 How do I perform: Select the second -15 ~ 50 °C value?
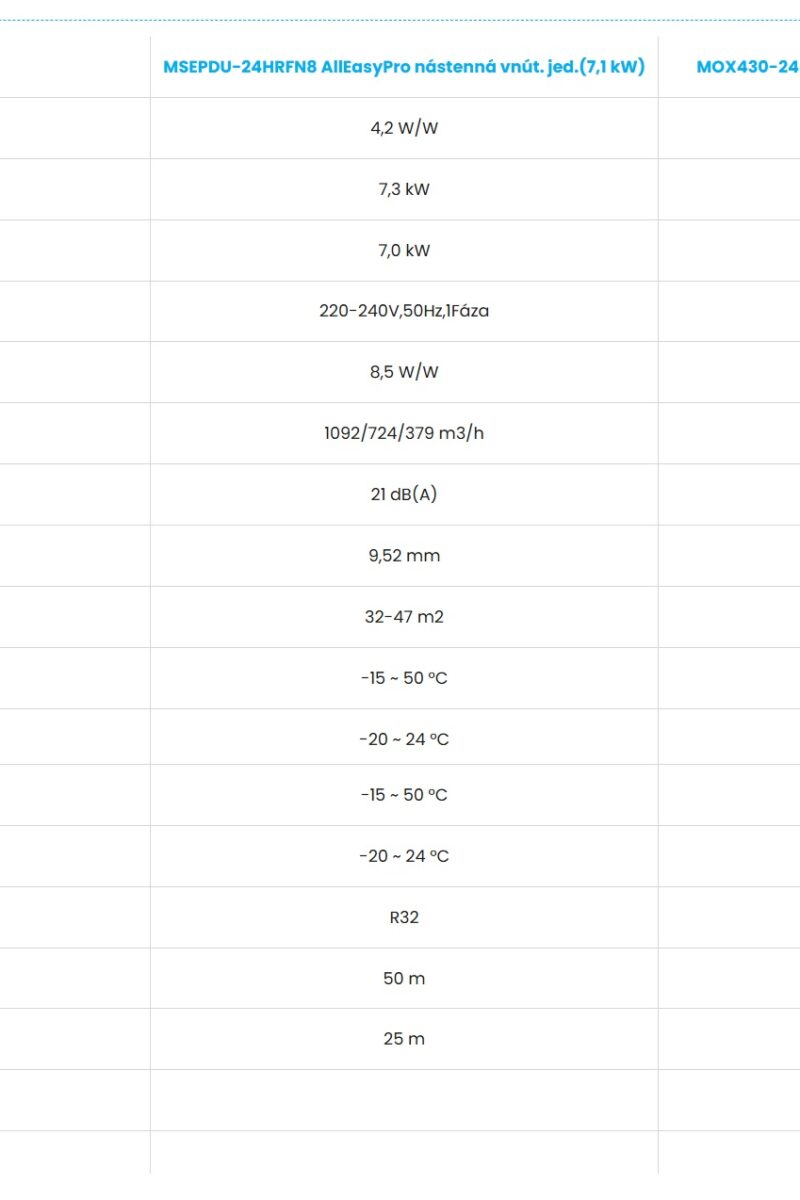pos(404,795)
